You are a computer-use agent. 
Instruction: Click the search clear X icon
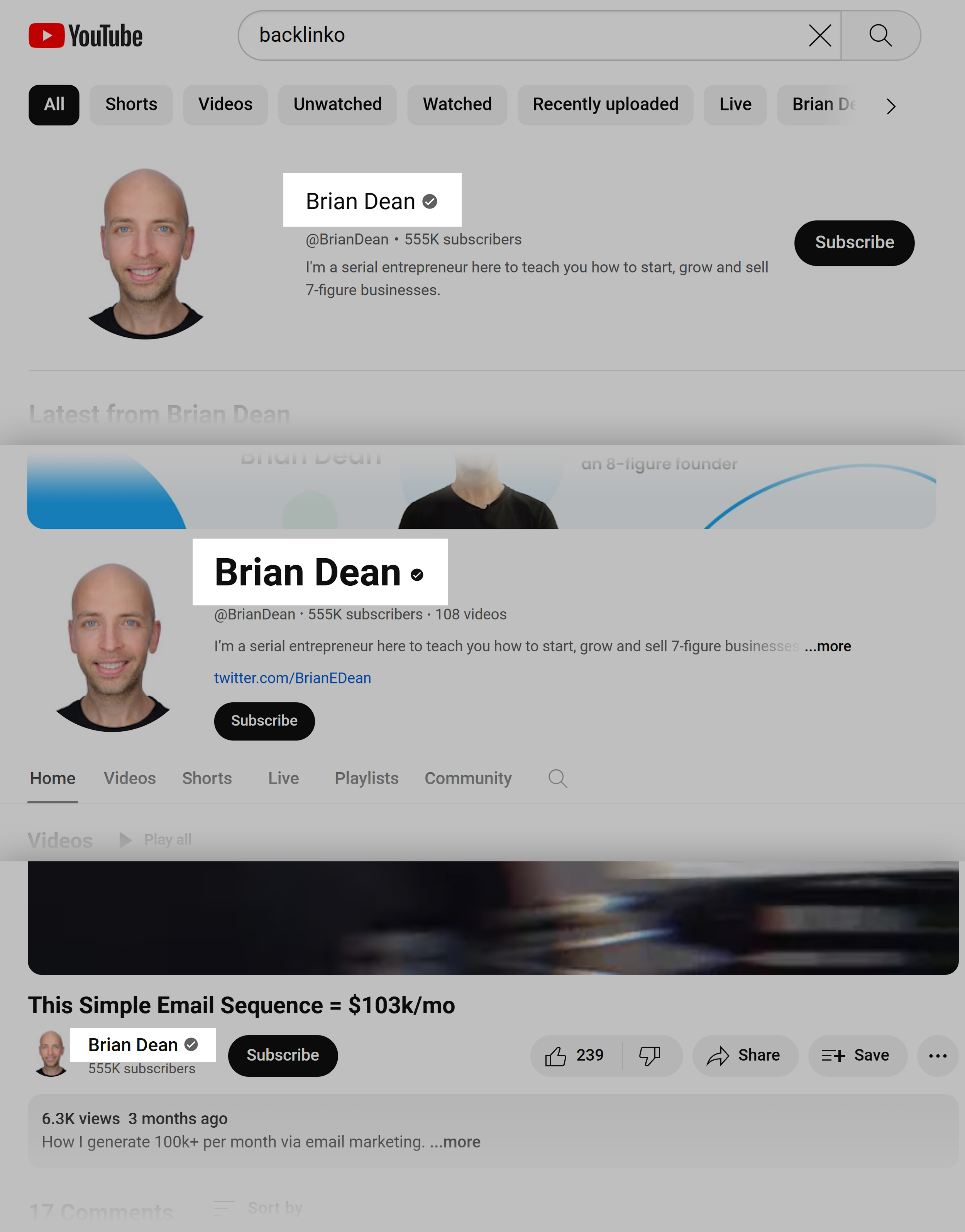pos(820,35)
